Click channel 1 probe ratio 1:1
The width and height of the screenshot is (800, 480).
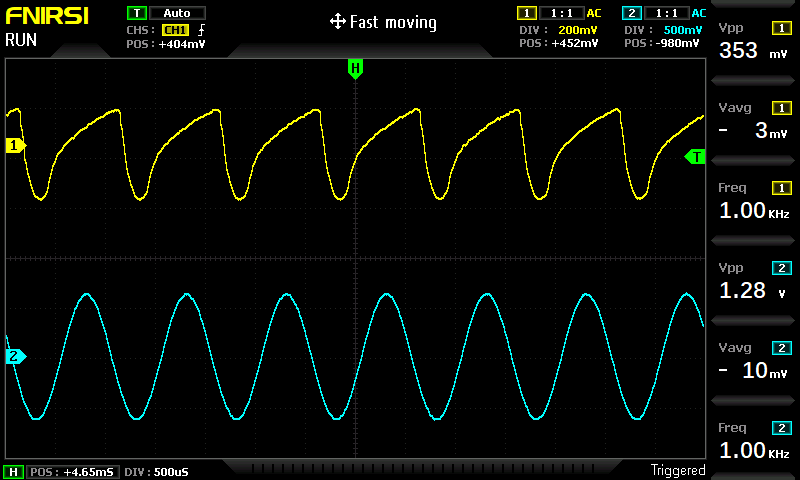click(562, 13)
